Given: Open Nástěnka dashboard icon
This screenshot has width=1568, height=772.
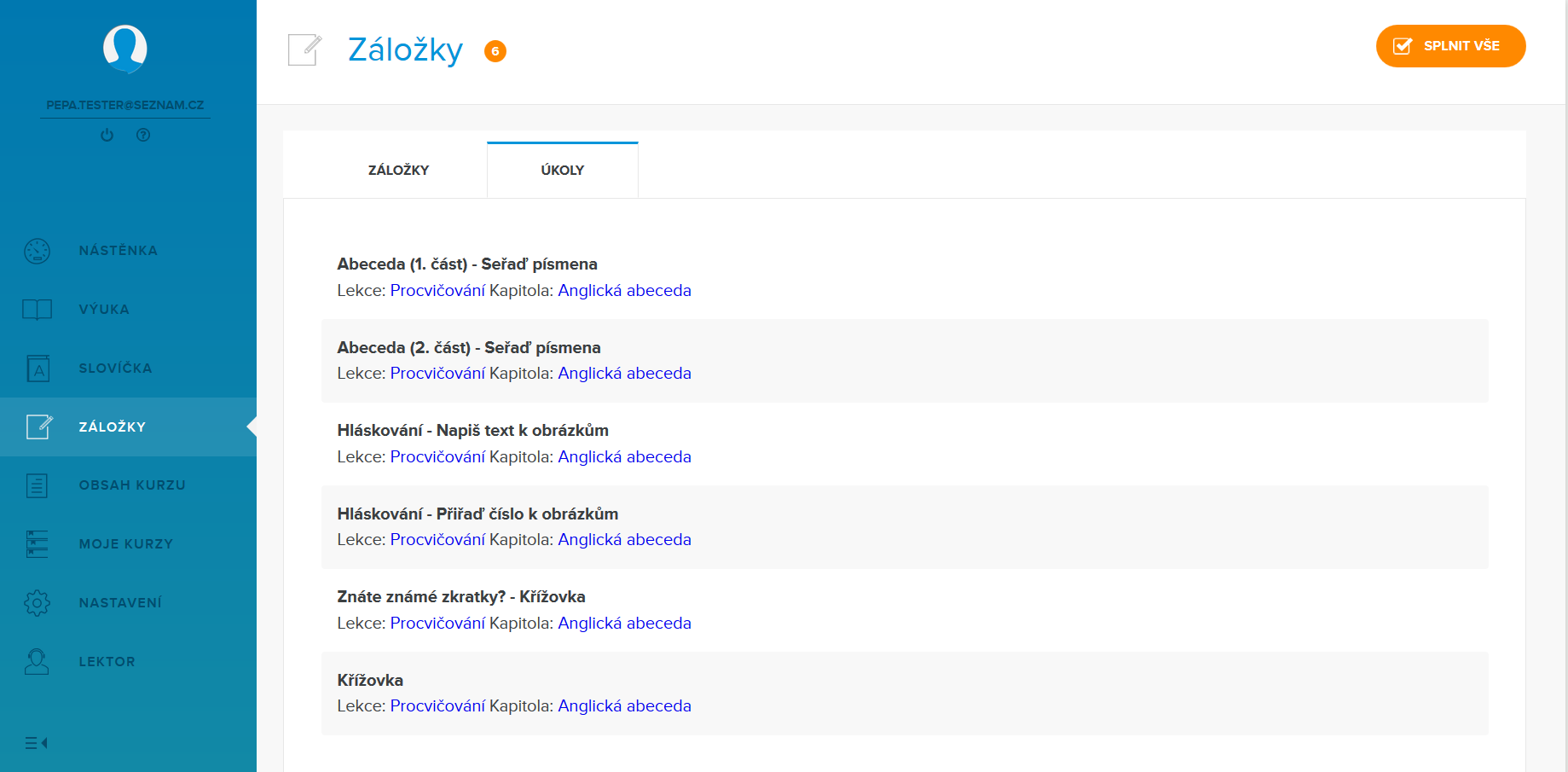Looking at the screenshot, I should pos(38,251).
